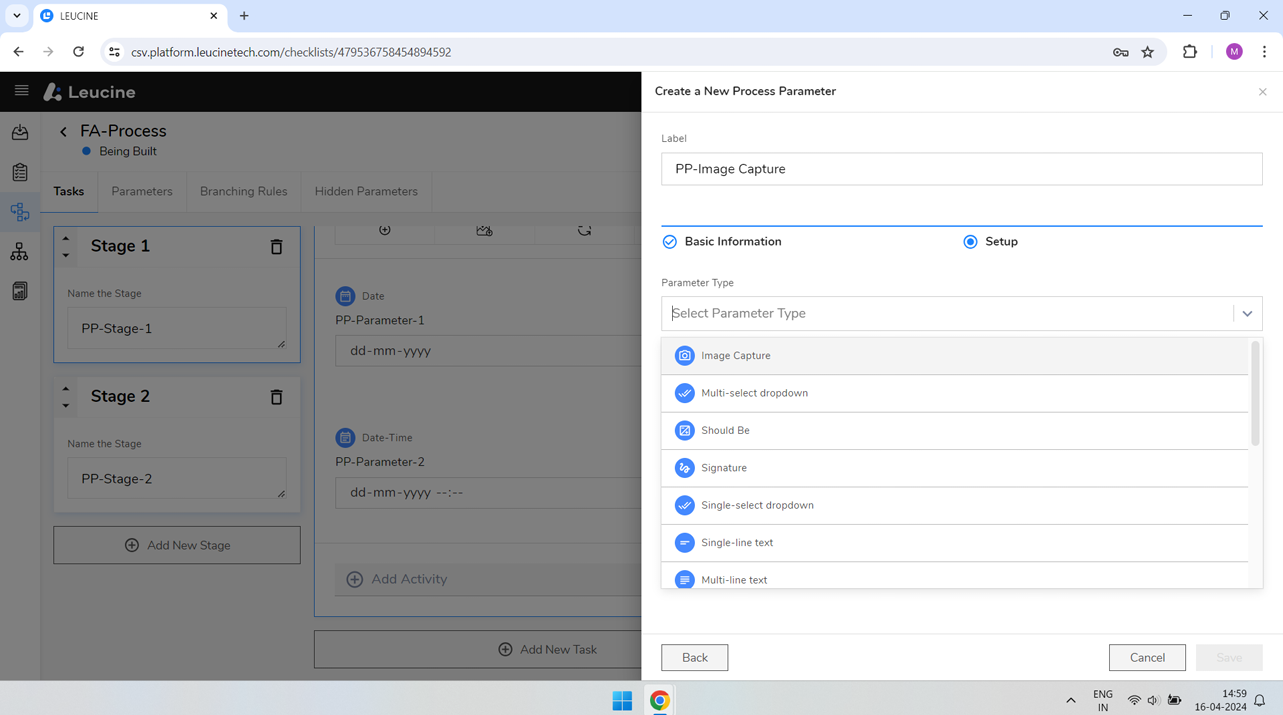
Task: Move Stage 2 up with arrow
Action: (66, 388)
